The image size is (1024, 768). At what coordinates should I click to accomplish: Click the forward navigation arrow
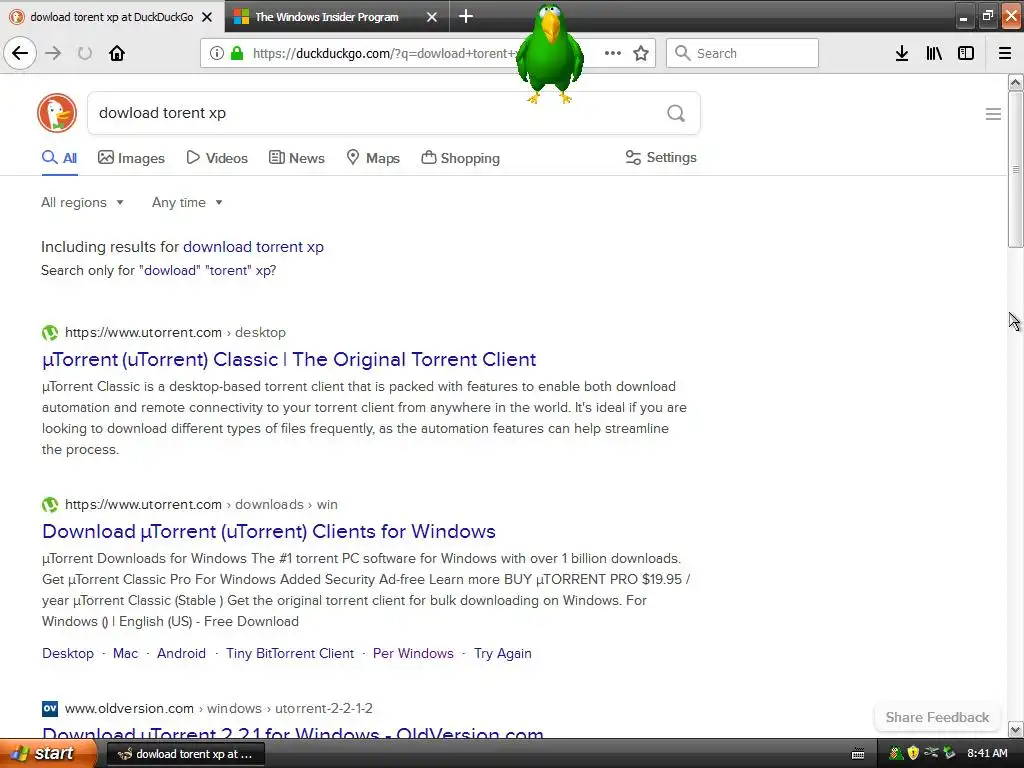click(x=53, y=53)
